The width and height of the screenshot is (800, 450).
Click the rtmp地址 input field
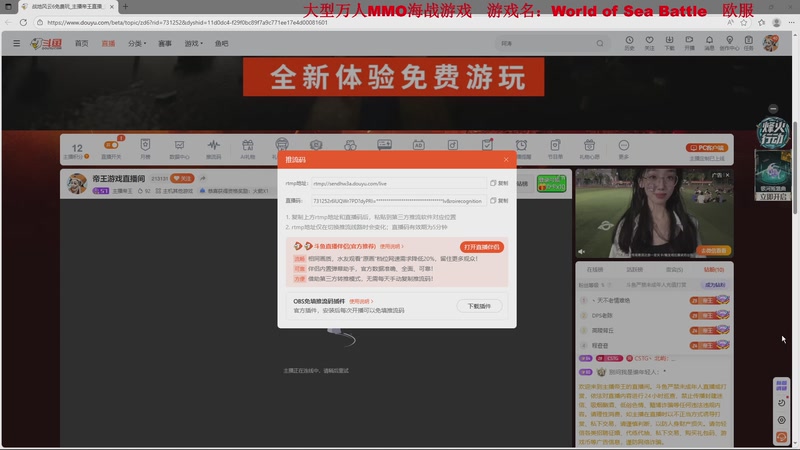[398, 183]
